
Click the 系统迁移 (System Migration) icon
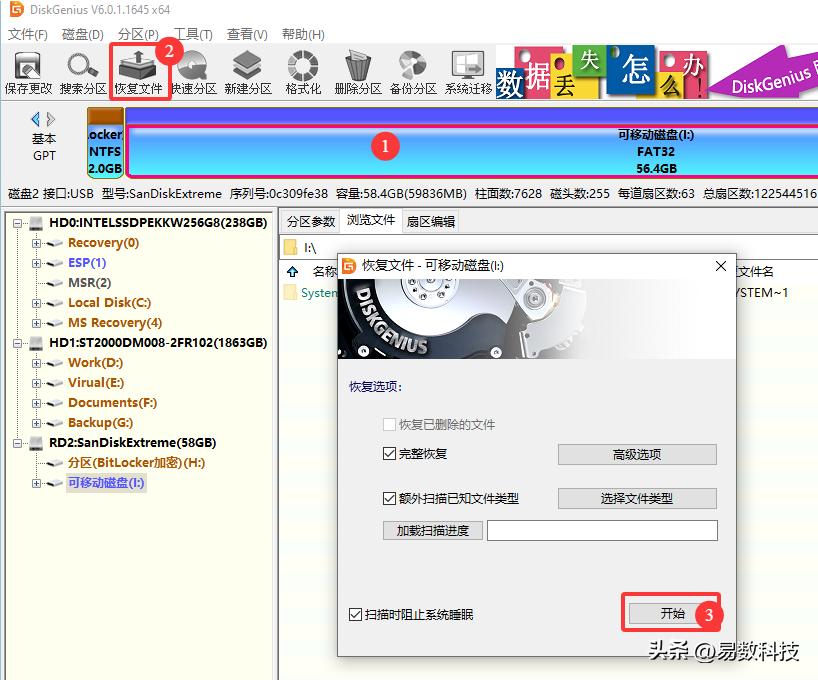(x=468, y=71)
